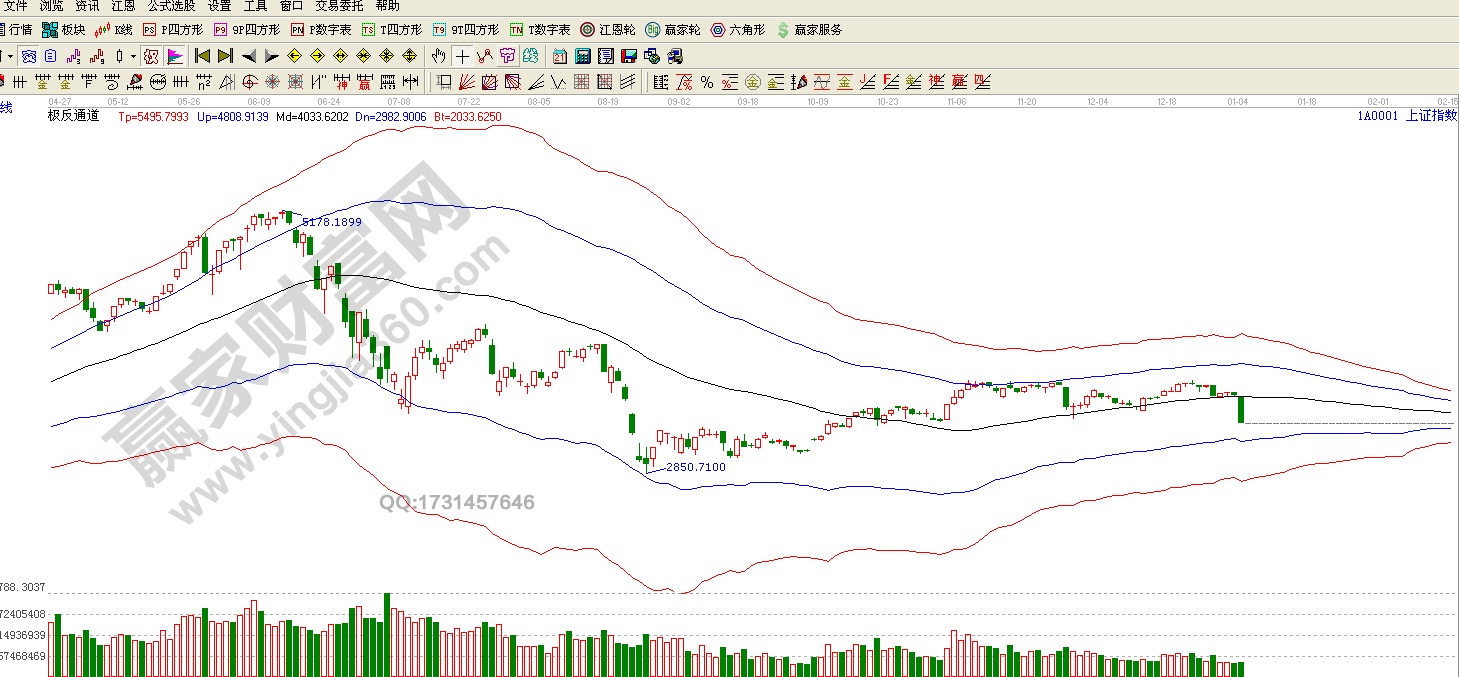1459x677 pixels.
Task: Open the 公式选股 menu
Action: tap(172, 6)
